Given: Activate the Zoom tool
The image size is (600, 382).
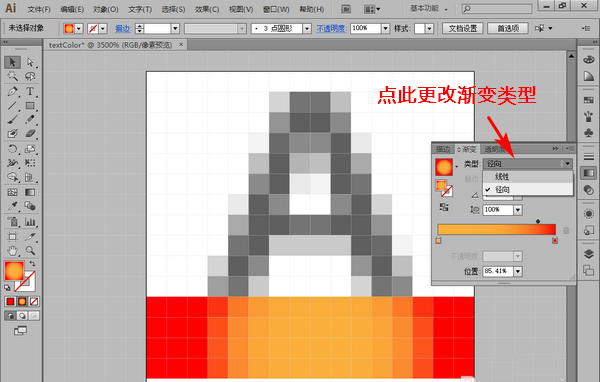Looking at the screenshot, I should (x=30, y=251).
